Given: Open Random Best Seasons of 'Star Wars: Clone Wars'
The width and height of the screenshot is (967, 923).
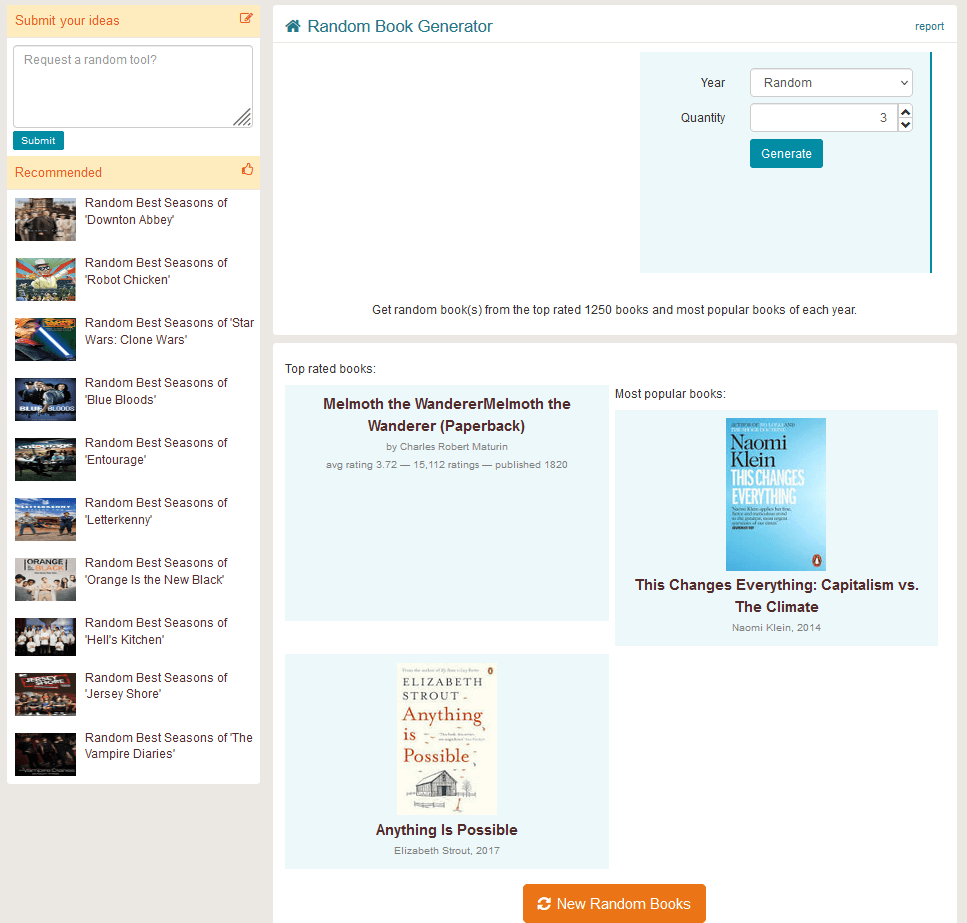Looking at the screenshot, I should tap(169, 331).
